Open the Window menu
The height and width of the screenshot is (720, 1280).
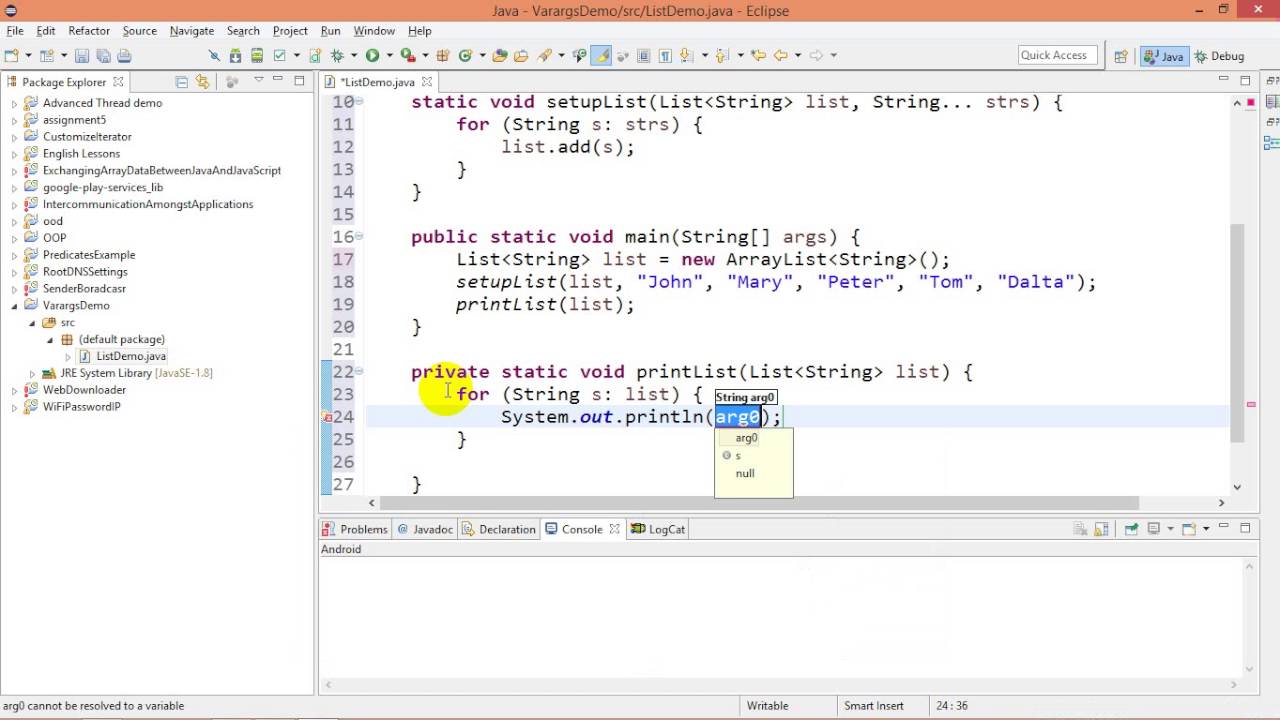[374, 31]
